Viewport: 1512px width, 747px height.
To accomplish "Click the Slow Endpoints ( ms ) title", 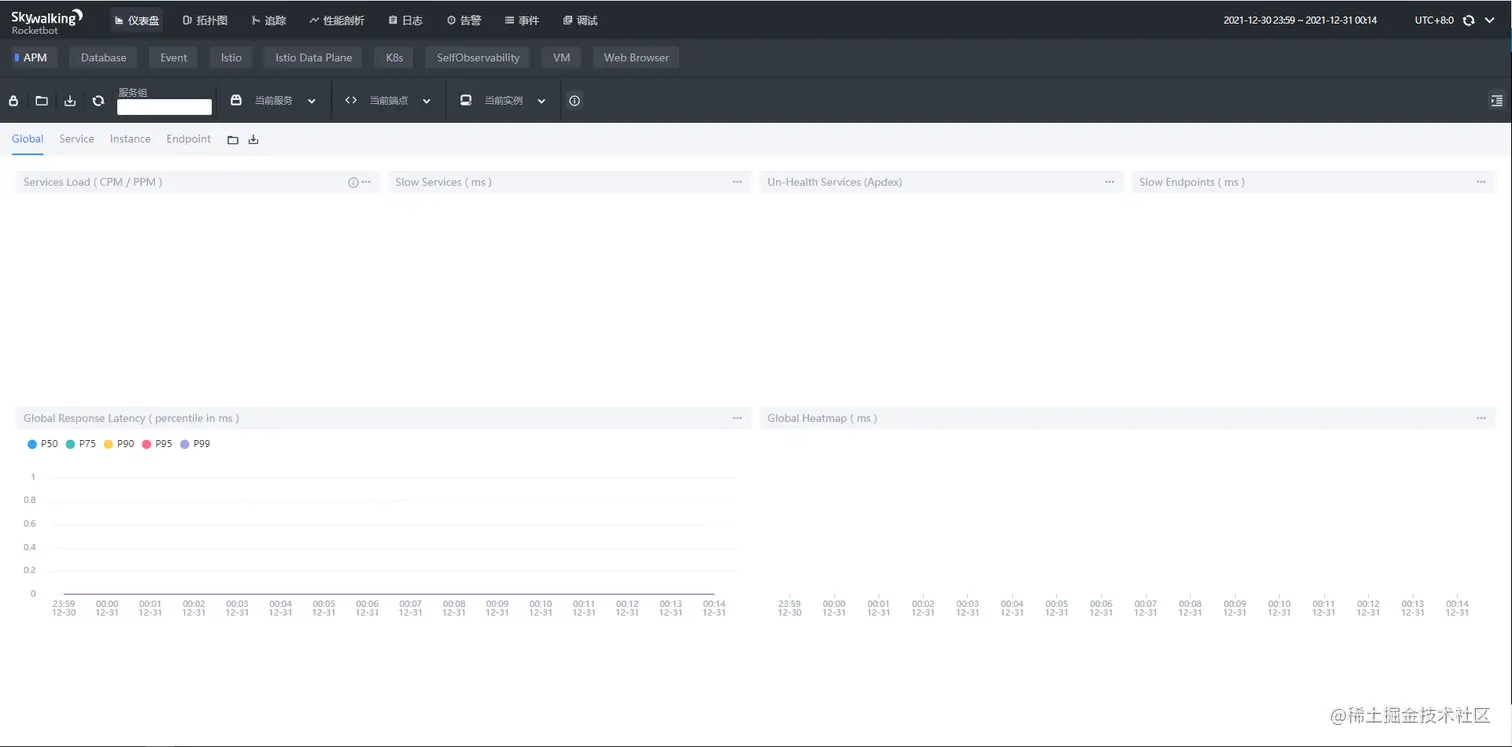I will point(1192,182).
